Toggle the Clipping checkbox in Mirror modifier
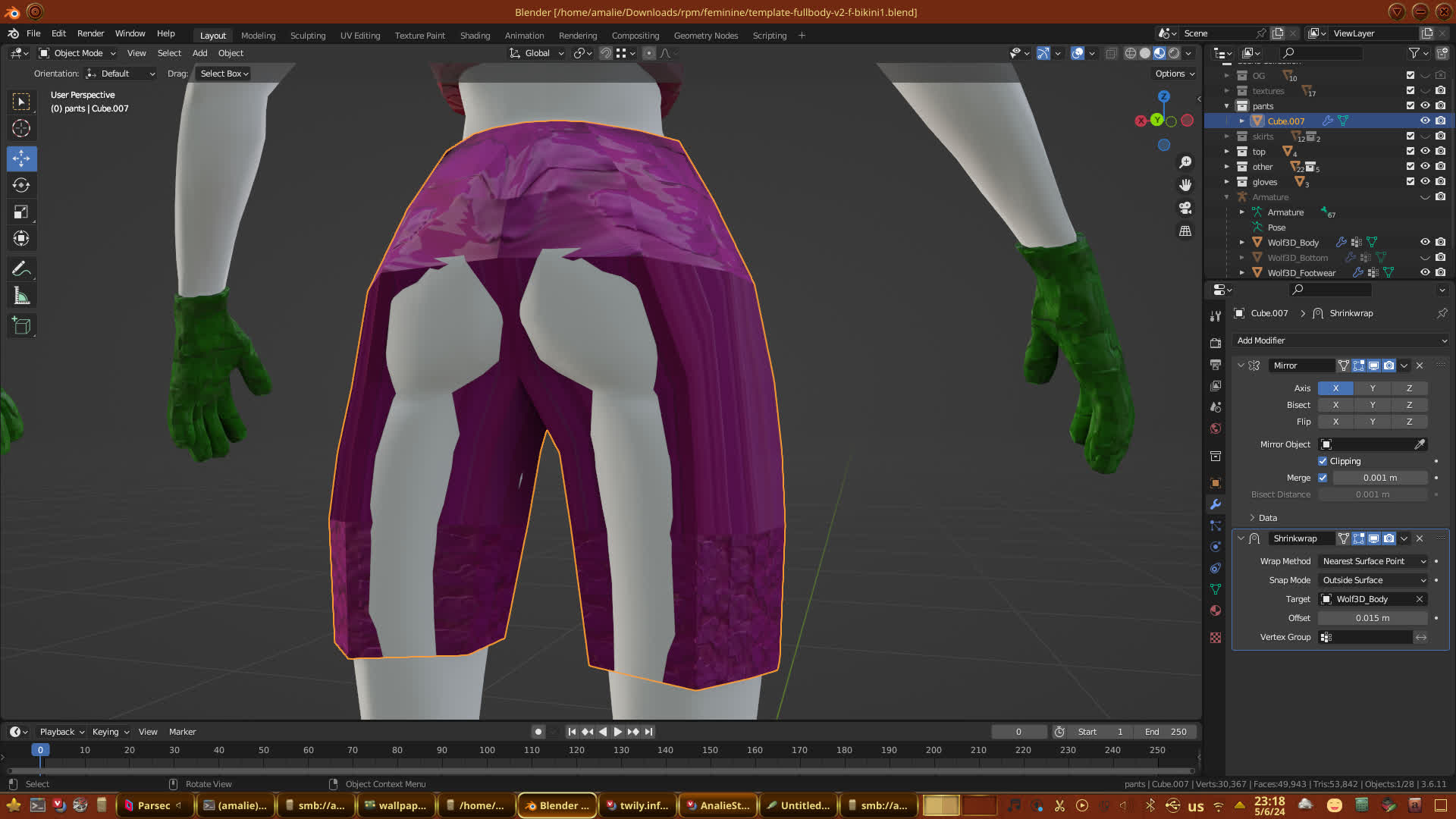The image size is (1456, 819). [x=1323, y=461]
